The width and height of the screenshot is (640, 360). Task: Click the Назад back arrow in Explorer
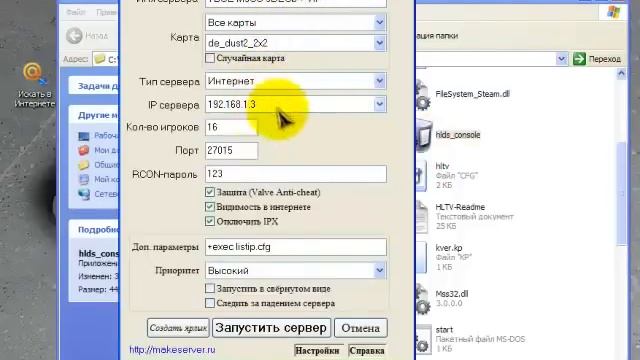pyautogui.click(x=74, y=36)
